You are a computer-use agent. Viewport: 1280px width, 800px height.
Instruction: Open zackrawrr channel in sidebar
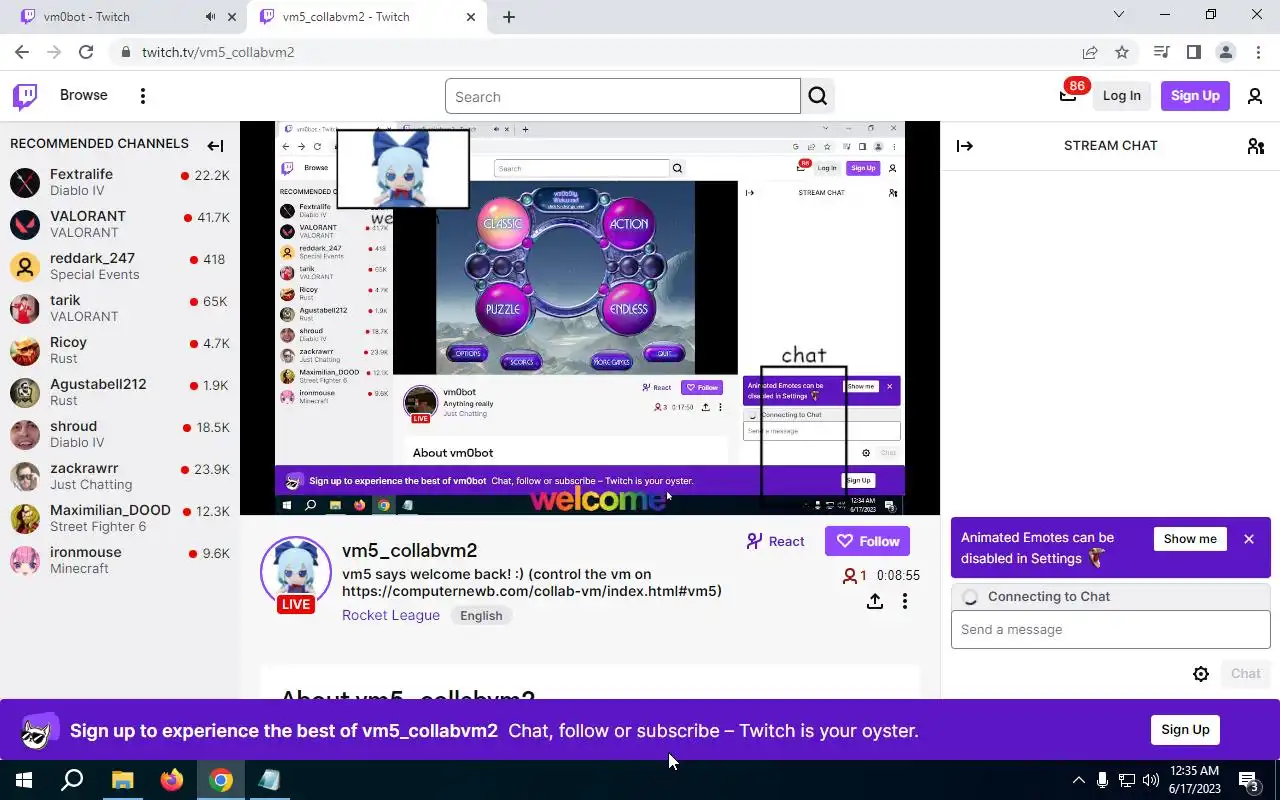pyautogui.click(x=120, y=476)
